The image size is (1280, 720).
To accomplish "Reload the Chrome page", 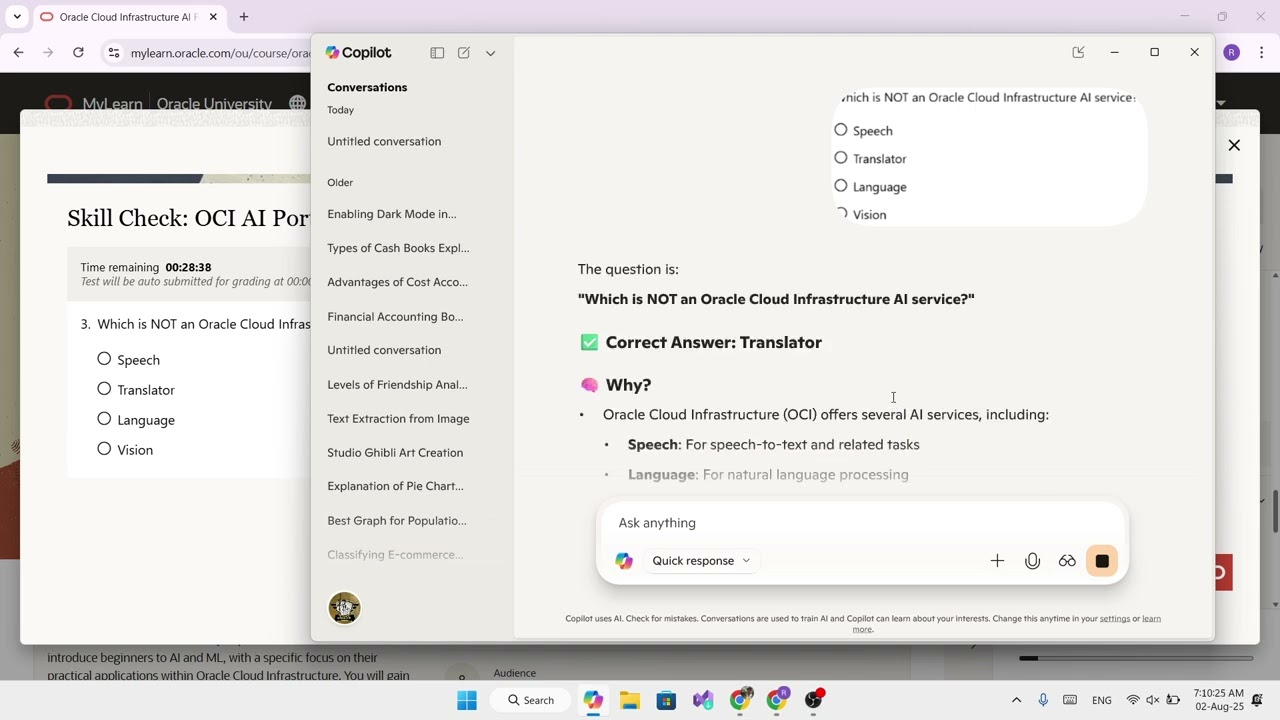I will tap(78, 53).
